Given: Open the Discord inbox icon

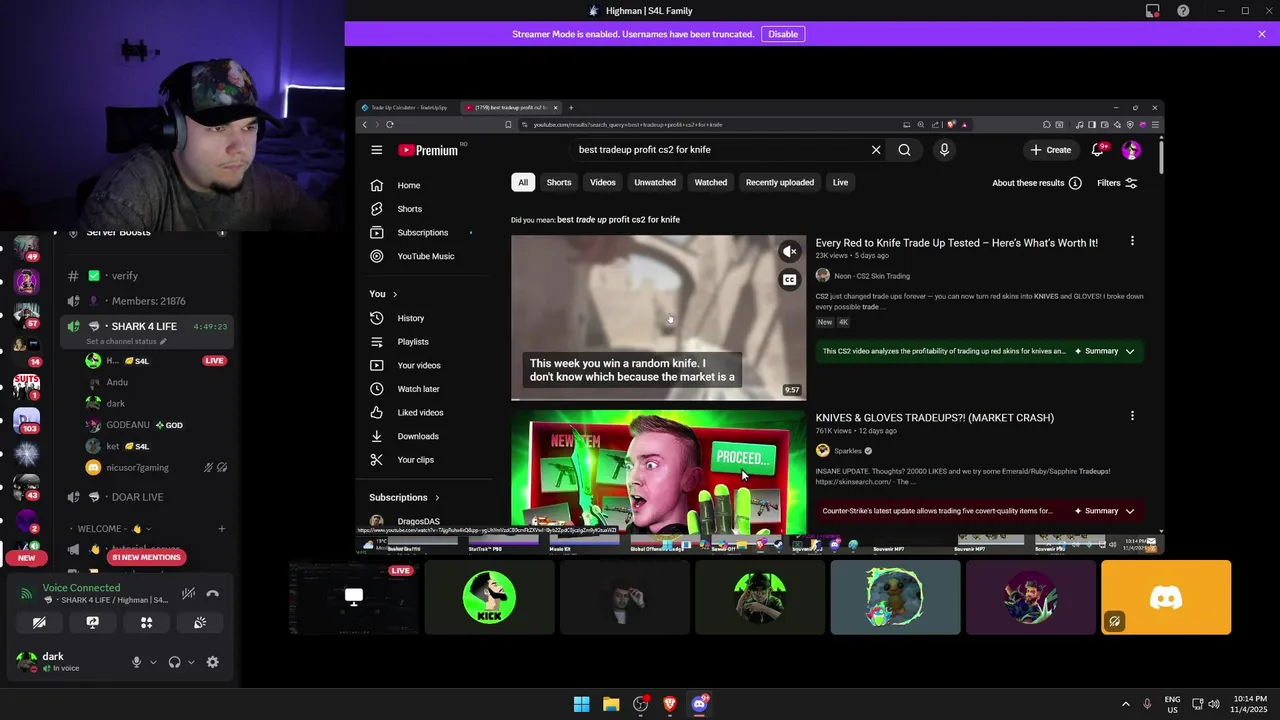Looking at the screenshot, I should click(x=1153, y=11).
